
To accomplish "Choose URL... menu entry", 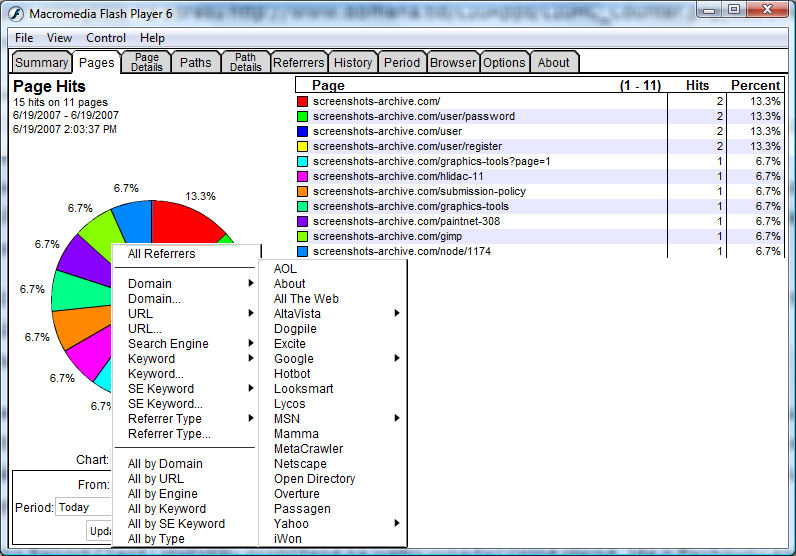I will pyautogui.click(x=145, y=329).
